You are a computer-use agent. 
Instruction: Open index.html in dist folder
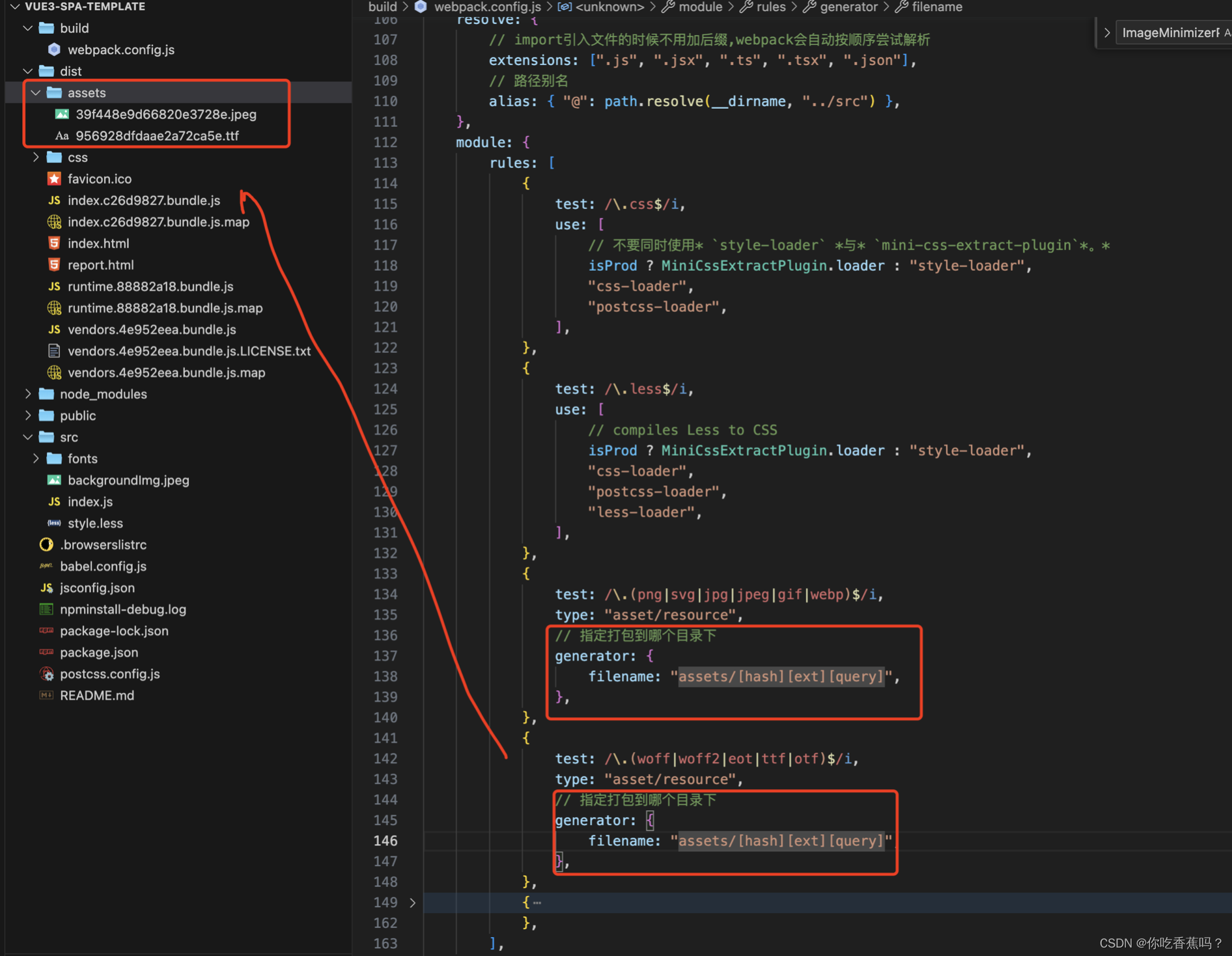point(98,243)
